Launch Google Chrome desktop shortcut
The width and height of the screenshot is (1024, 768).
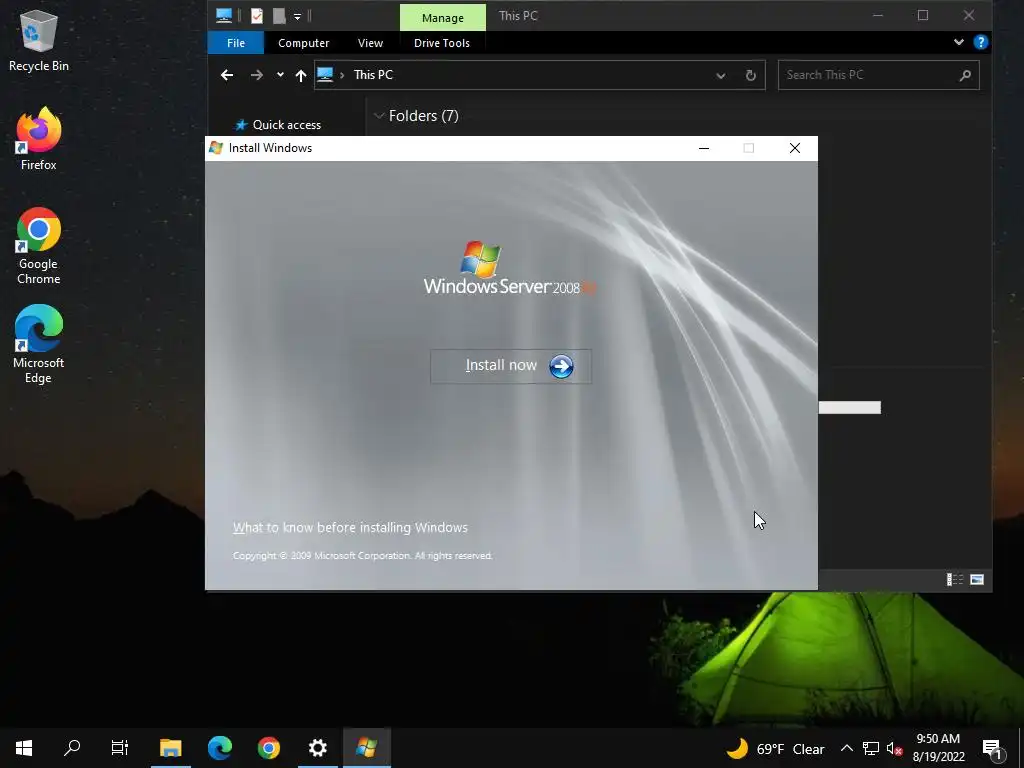pyautogui.click(x=39, y=246)
